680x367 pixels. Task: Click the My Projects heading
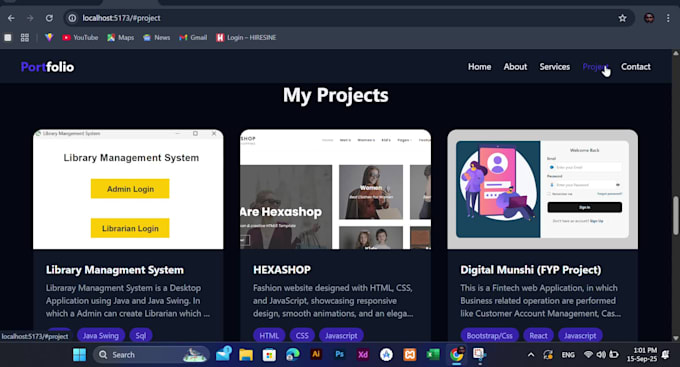336,95
